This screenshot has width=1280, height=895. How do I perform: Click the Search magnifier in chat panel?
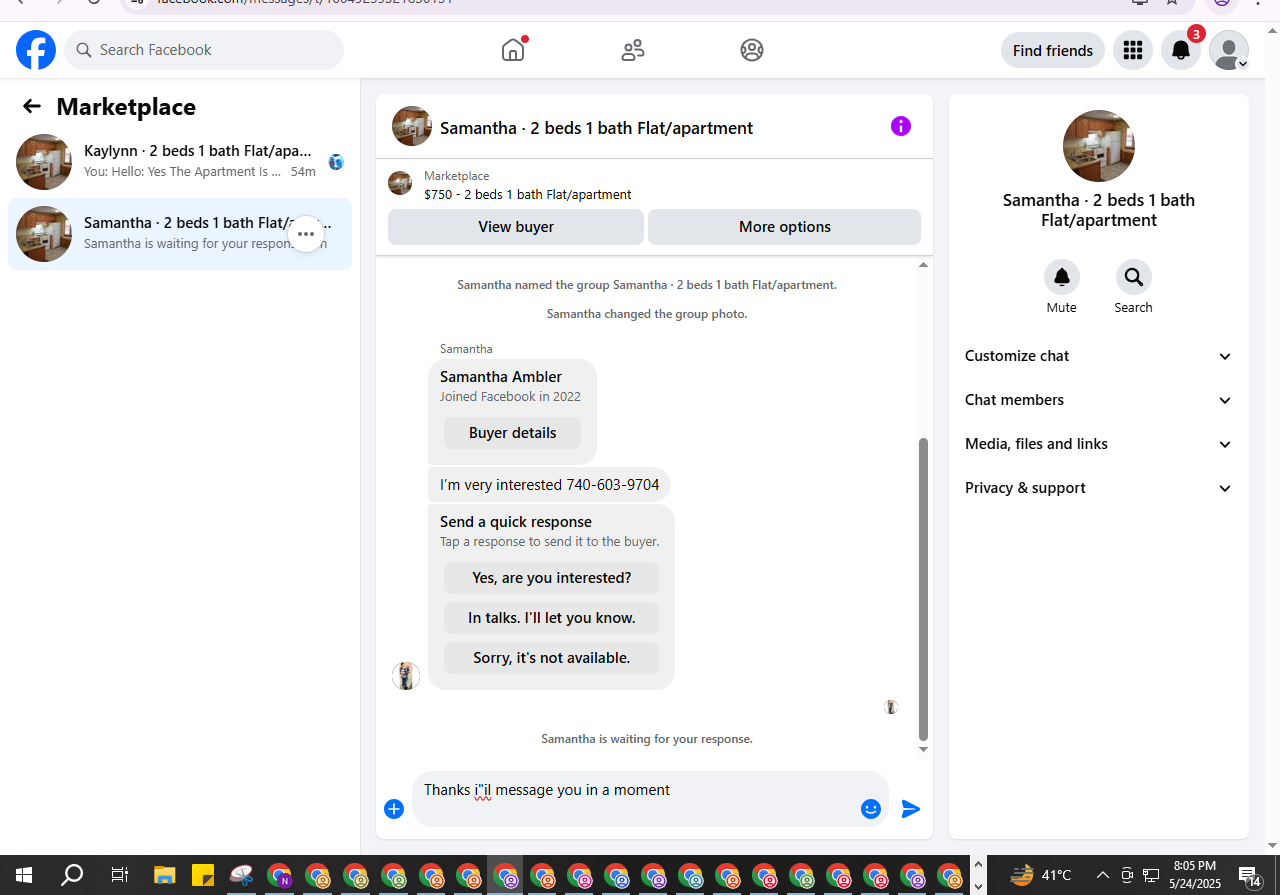pyautogui.click(x=1133, y=277)
